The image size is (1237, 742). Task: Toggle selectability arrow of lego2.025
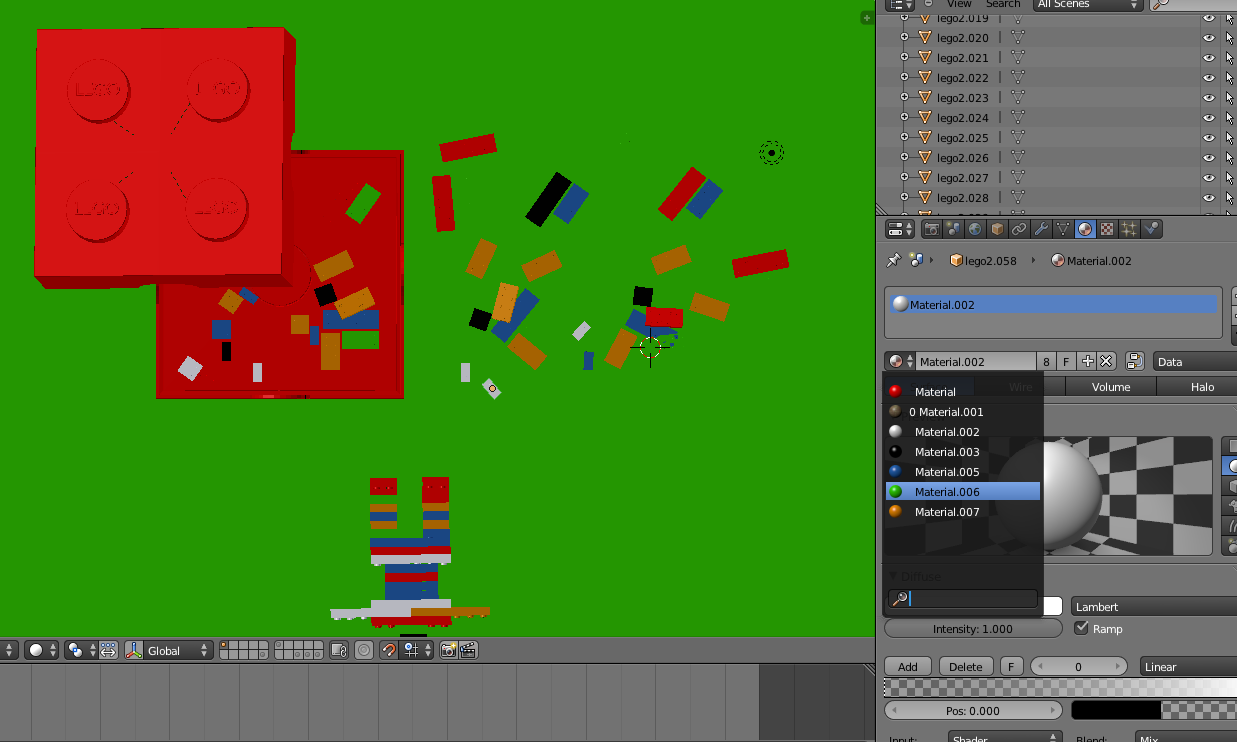1229,138
